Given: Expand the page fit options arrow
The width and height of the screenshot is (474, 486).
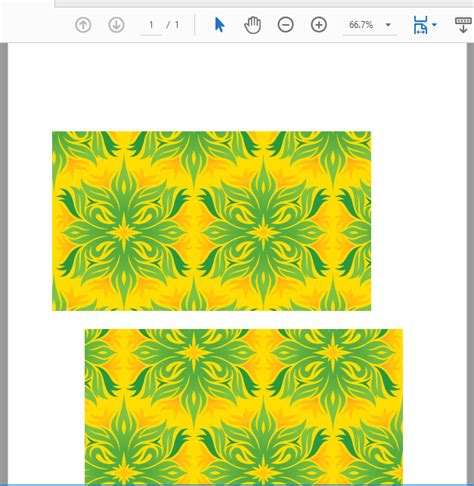Looking at the screenshot, I should click(x=434, y=25).
